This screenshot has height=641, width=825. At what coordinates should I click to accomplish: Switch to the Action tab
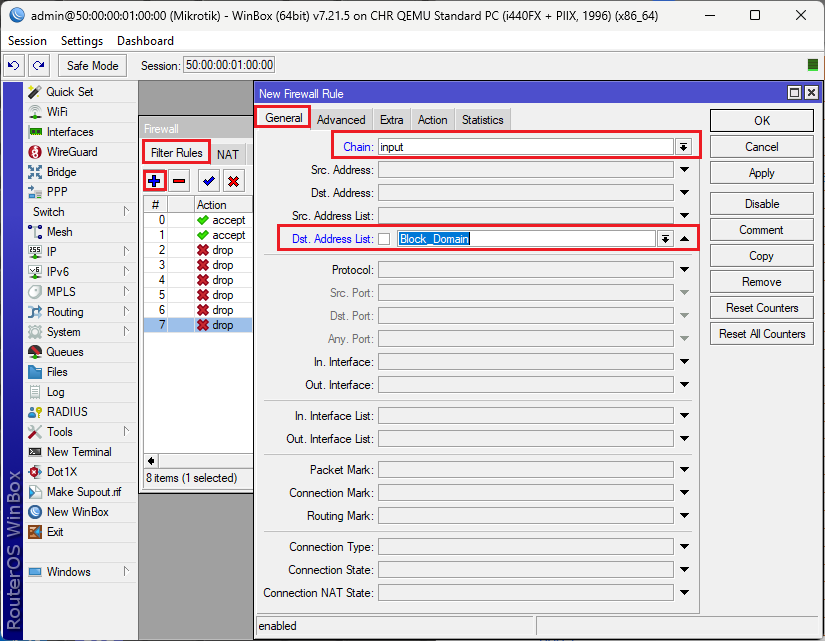click(432, 119)
